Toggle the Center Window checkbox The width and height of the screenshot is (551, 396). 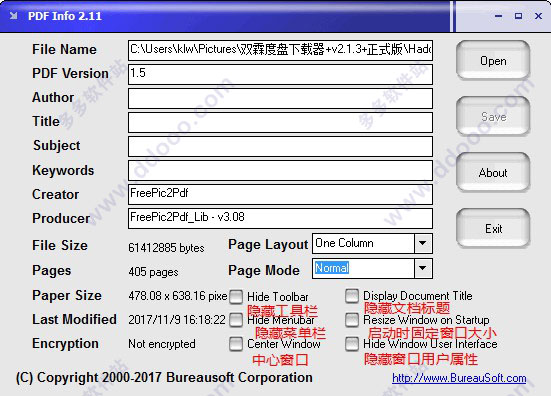[x=236, y=344]
